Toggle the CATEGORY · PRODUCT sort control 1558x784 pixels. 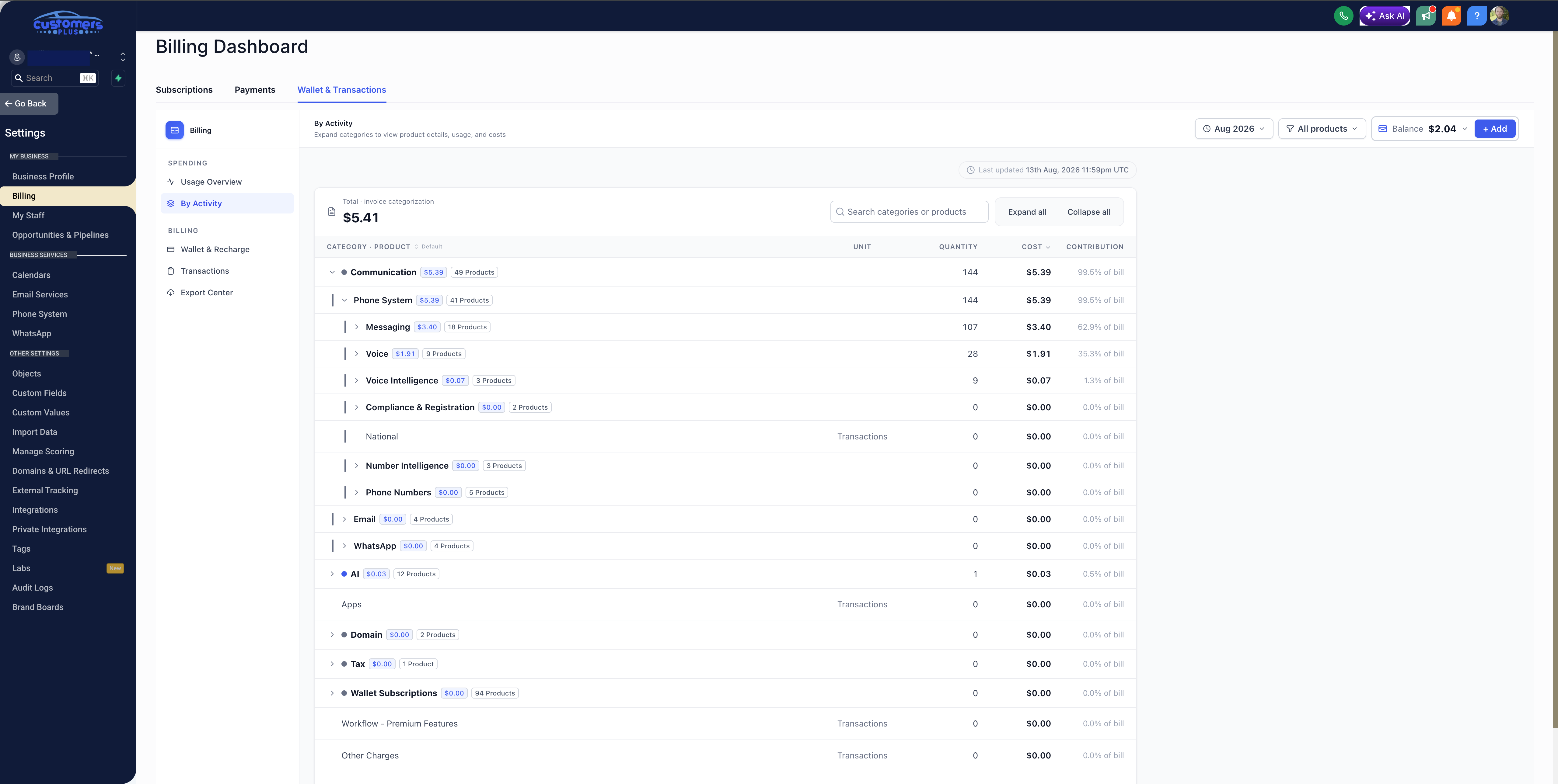[416, 247]
